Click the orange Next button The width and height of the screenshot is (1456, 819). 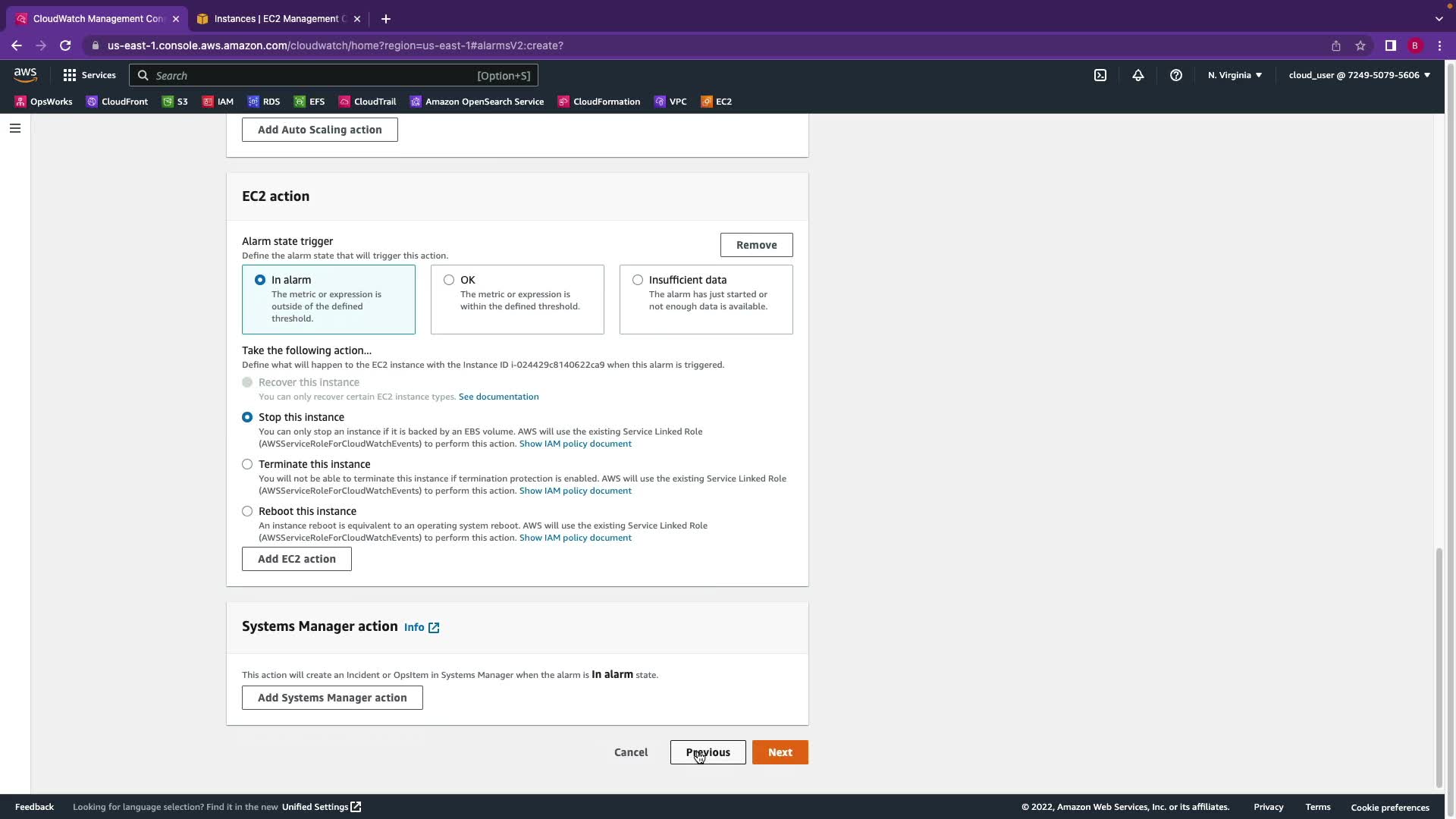(x=780, y=752)
